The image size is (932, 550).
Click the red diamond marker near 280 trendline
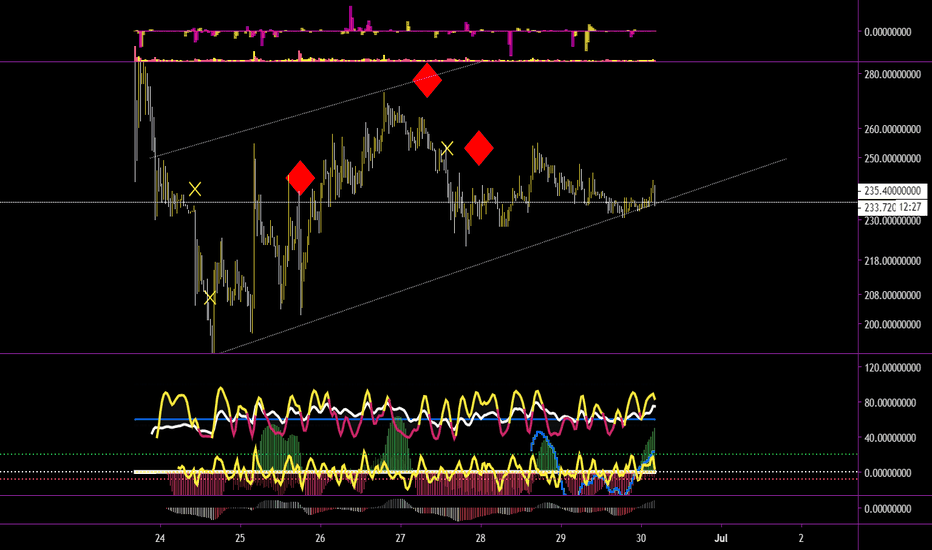(x=427, y=80)
